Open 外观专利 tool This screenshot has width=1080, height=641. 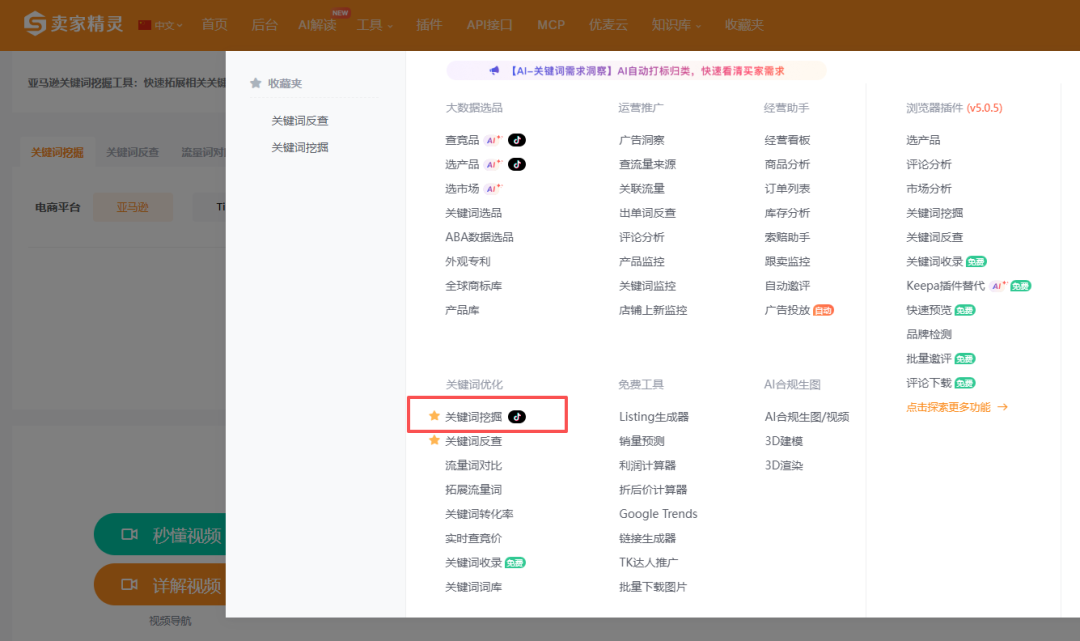(468, 262)
